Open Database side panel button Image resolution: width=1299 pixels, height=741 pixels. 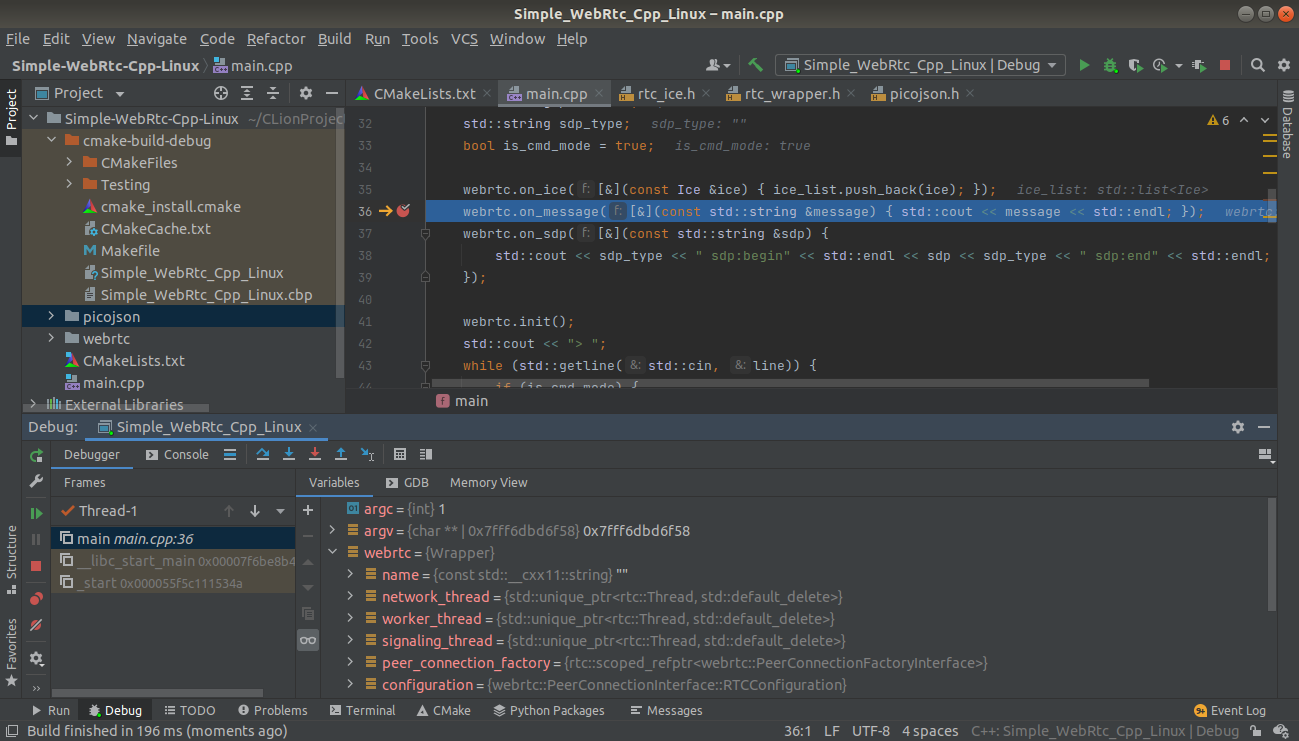(1288, 123)
